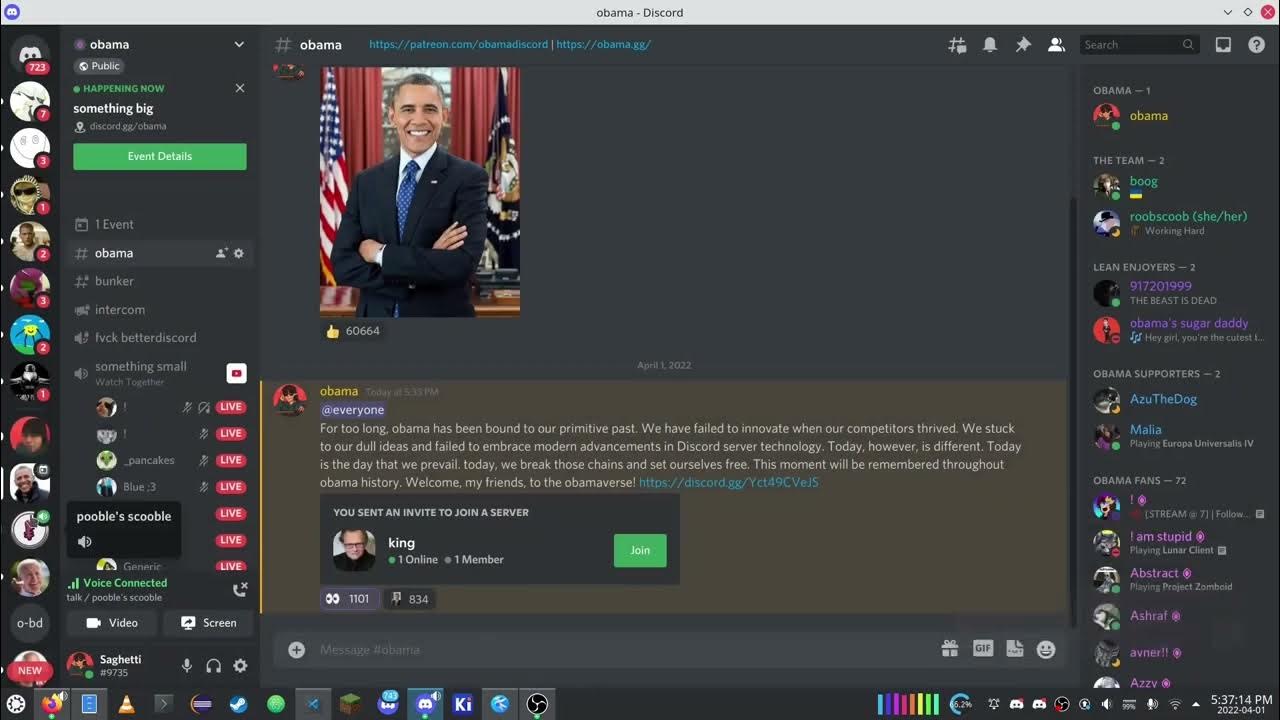Image resolution: width=1280 pixels, height=720 pixels.
Task: Click Voice Connected status text
Action: [125, 583]
